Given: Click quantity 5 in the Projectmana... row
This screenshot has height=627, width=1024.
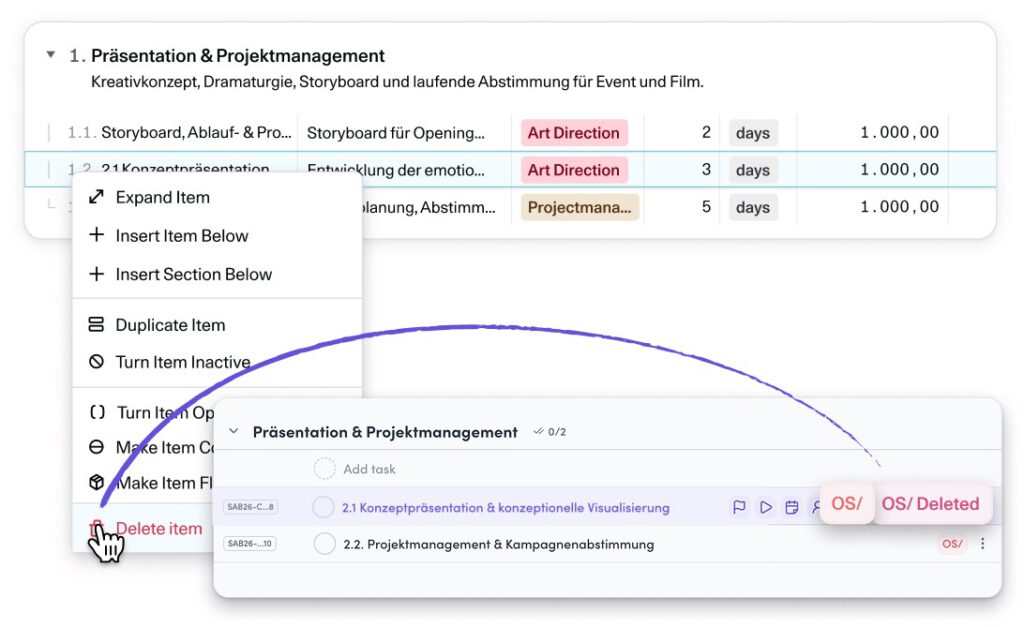Looking at the screenshot, I should click(706, 206).
